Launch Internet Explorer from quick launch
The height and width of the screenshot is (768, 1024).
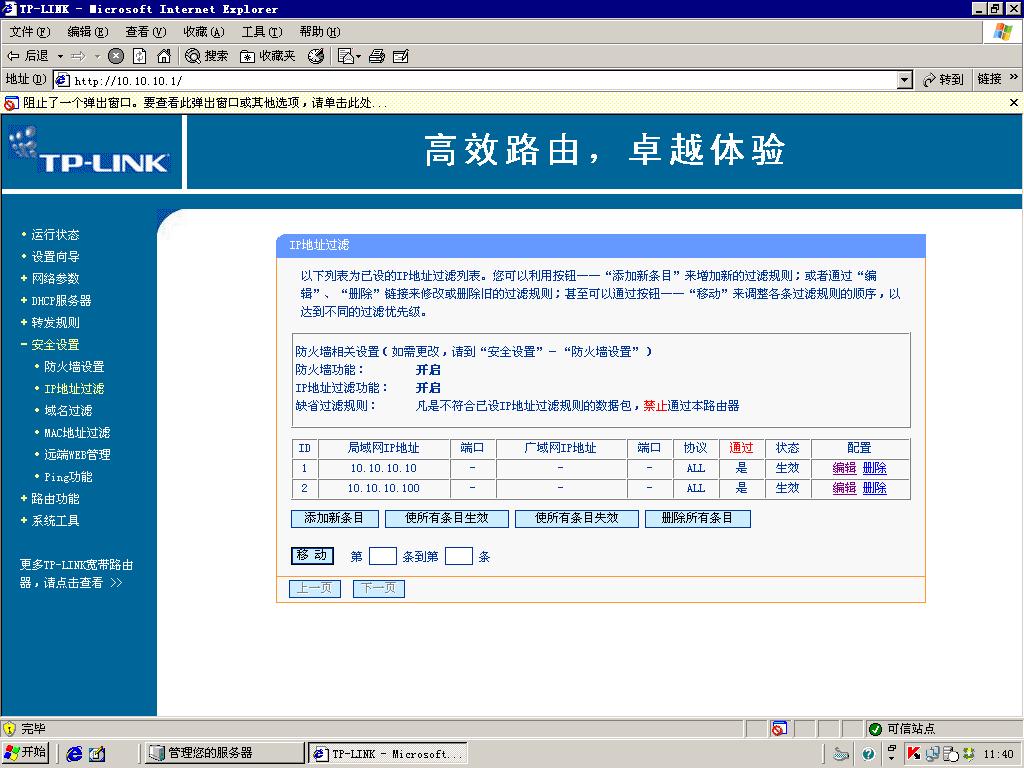pos(74,754)
